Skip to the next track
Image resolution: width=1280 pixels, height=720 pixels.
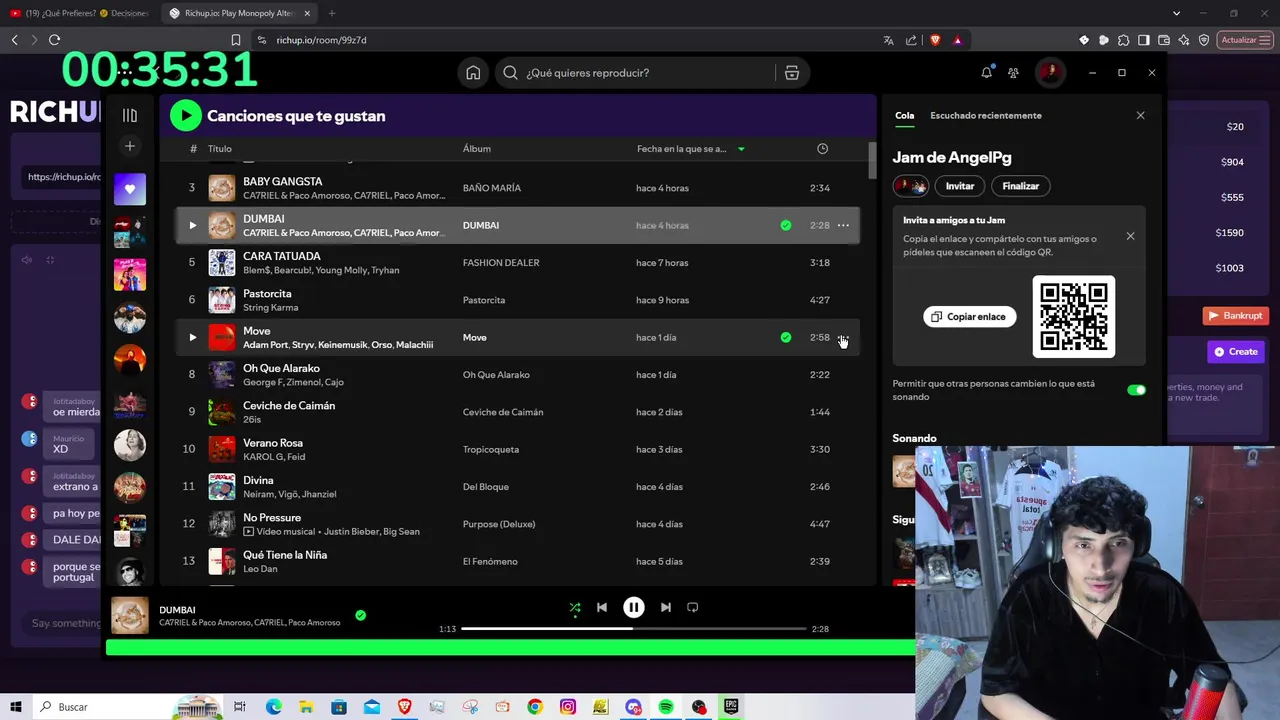tap(665, 607)
